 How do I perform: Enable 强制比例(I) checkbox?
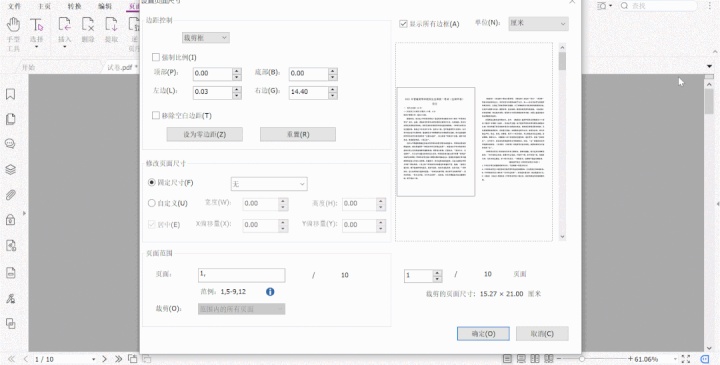(156, 57)
